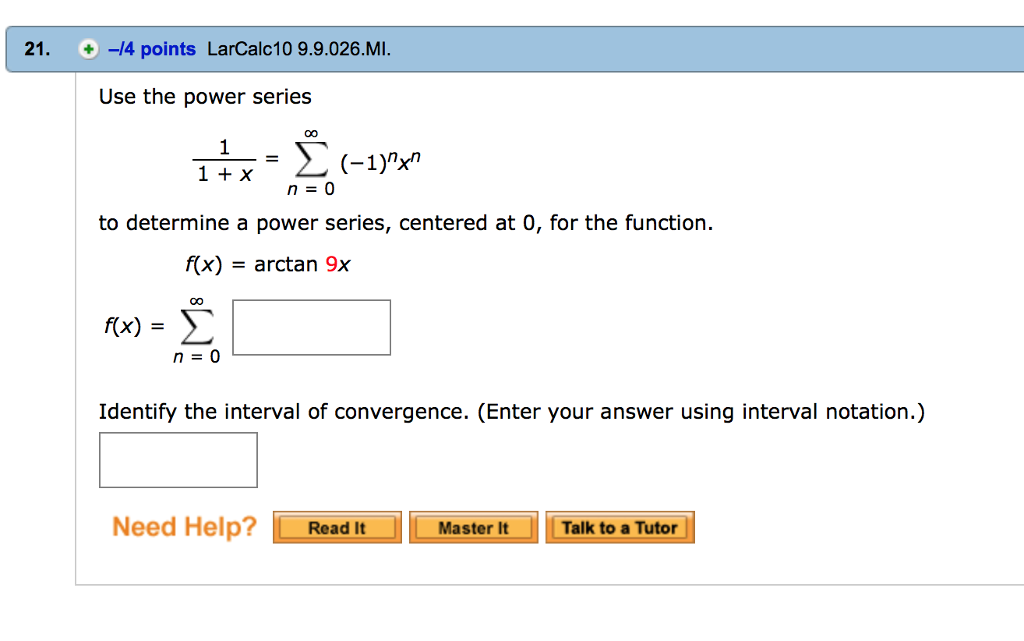Select the question number 21 label
Viewport: 1024px width, 641px height.
pyautogui.click(x=36, y=48)
